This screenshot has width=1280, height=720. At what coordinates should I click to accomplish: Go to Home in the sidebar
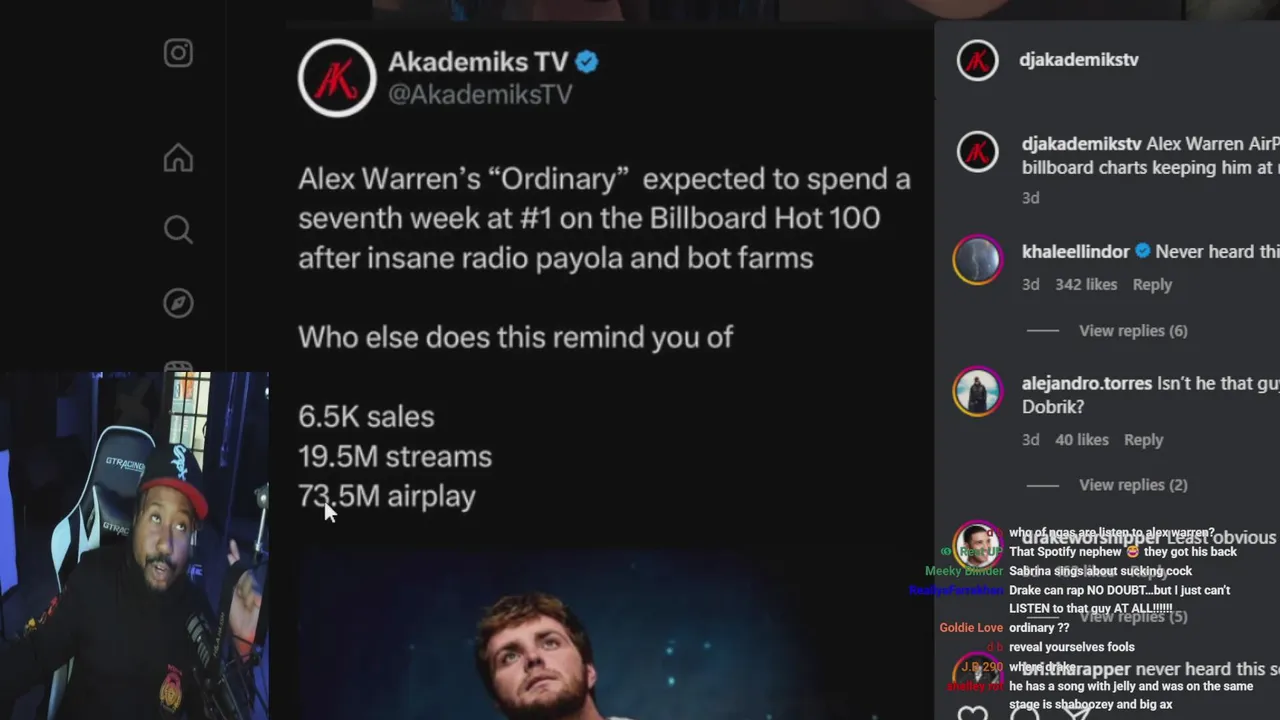click(x=178, y=158)
